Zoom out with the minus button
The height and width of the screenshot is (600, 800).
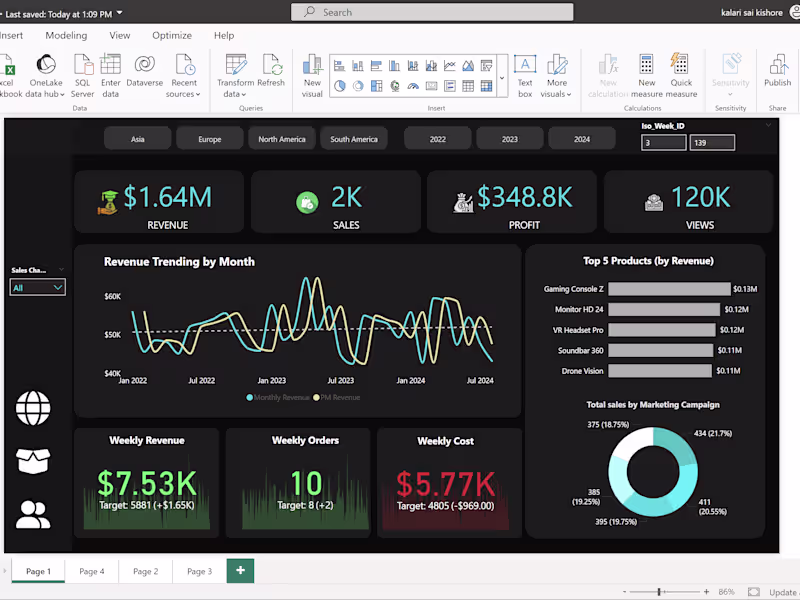click(624, 592)
